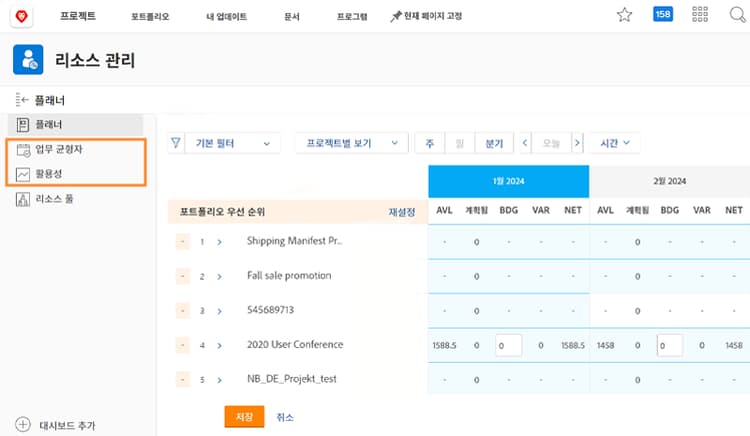Select 플래너 in the sidebar
Image resolution: width=750 pixels, height=436 pixels.
(76, 125)
